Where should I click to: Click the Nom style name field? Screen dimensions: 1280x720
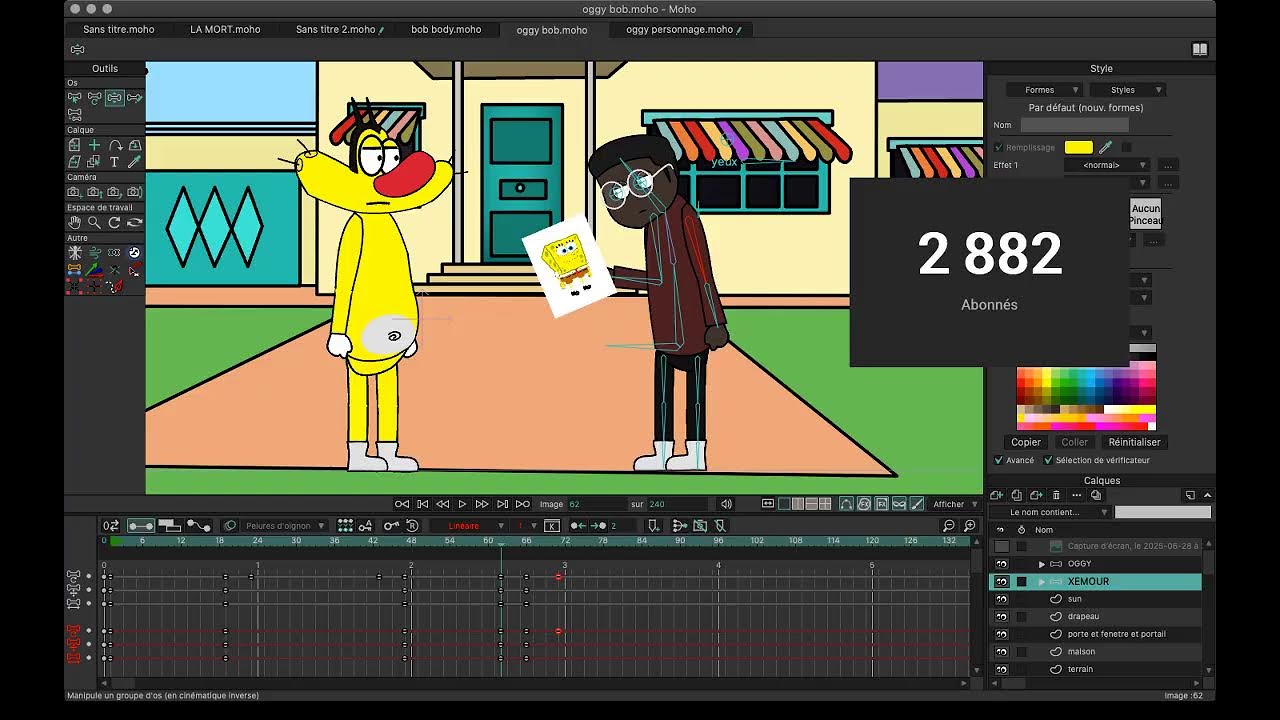tap(1074, 125)
